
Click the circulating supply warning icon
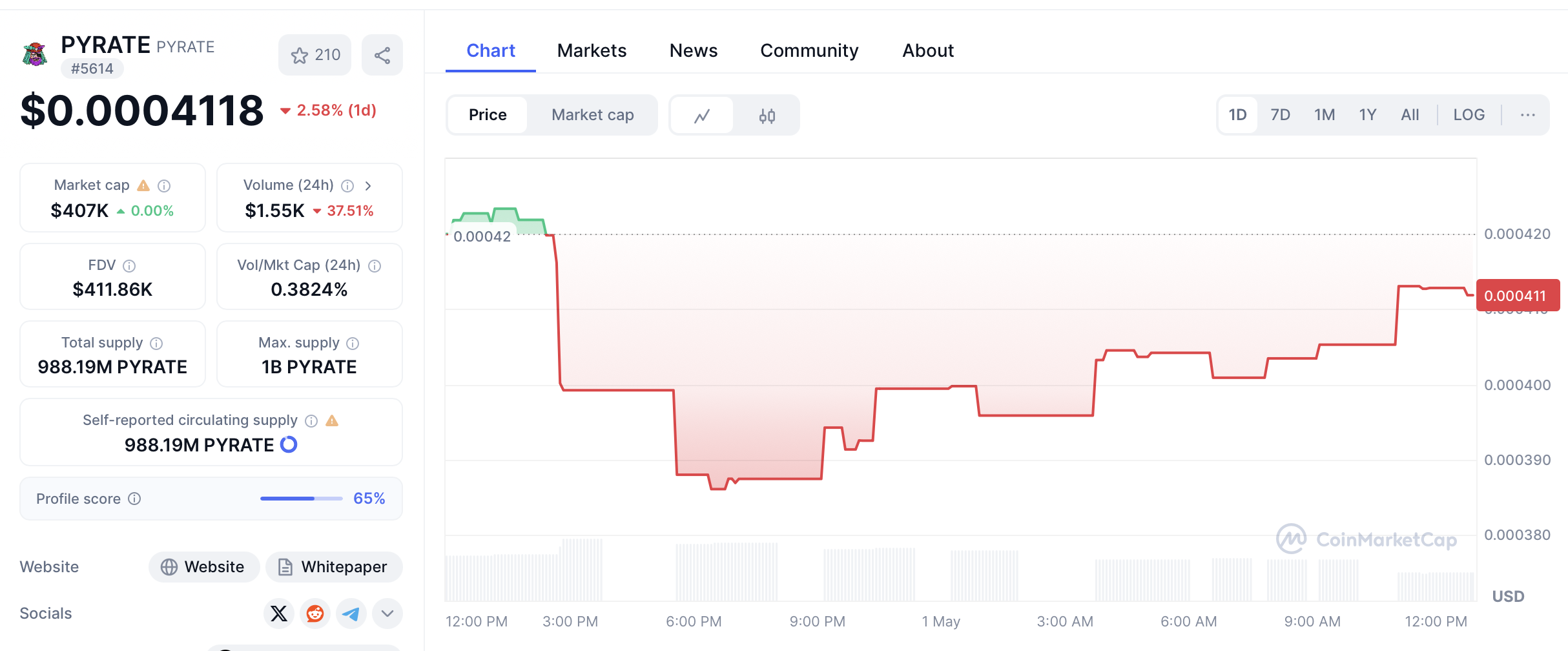[x=332, y=421]
